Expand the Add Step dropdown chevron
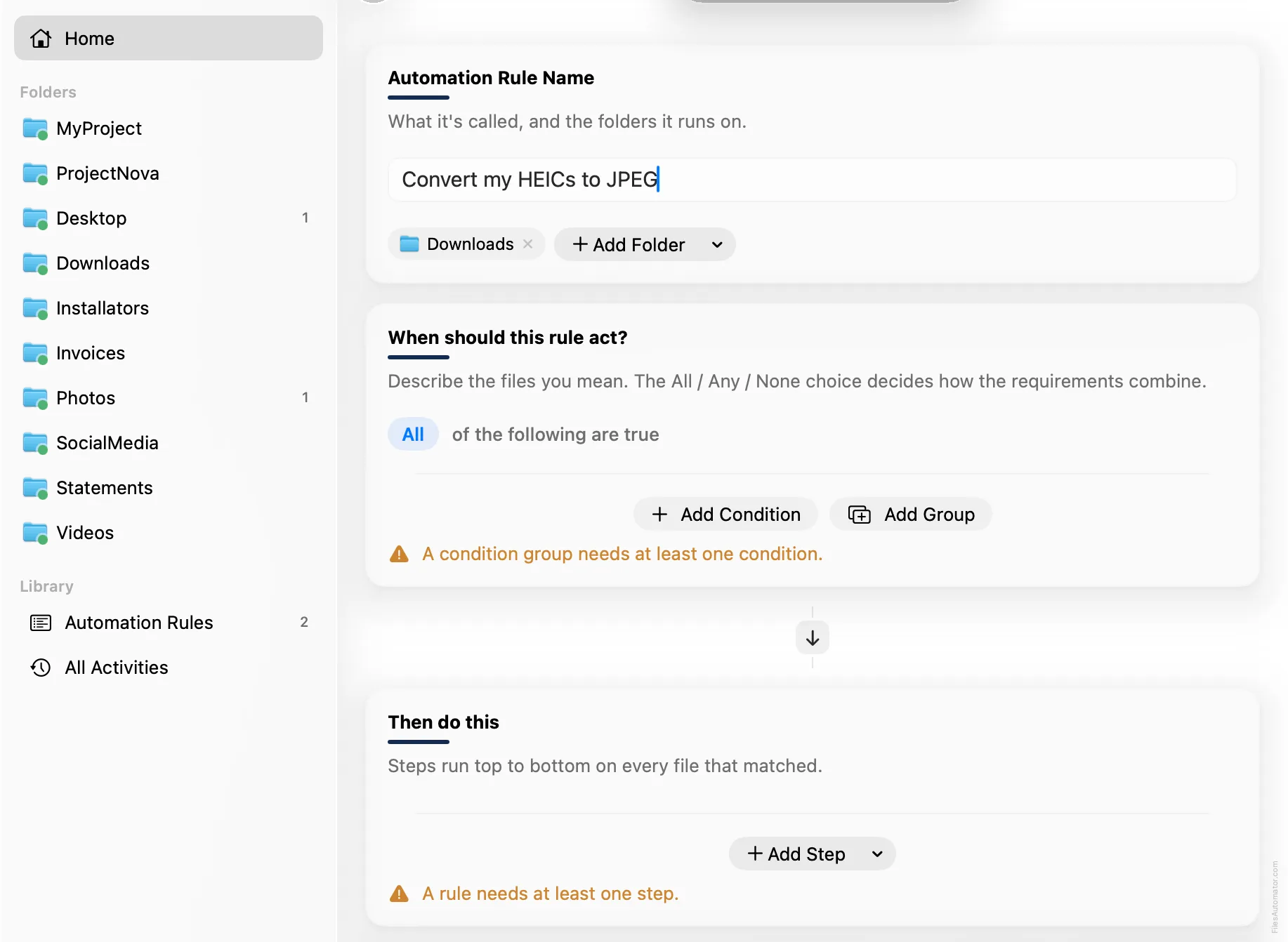 tap(877, 854)
